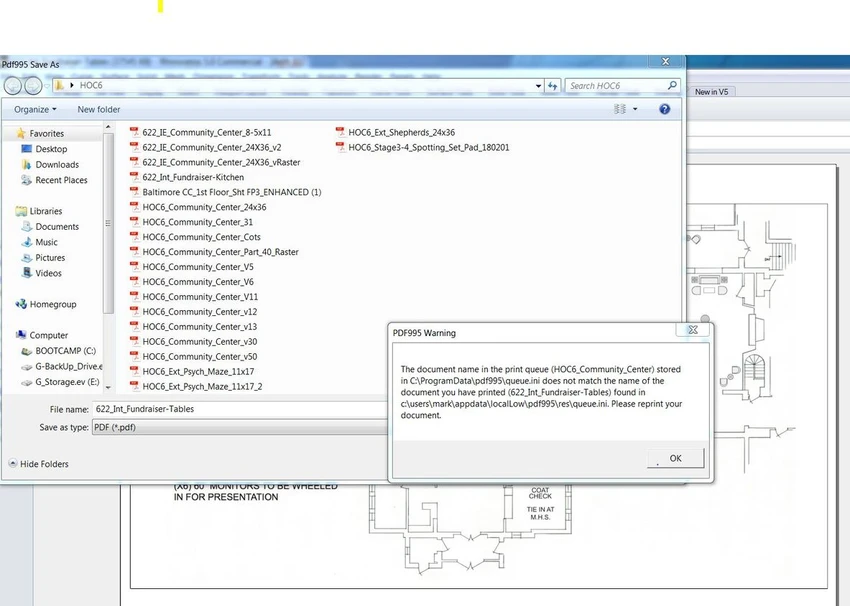The height and width of the screenshot is (606, 850).
Task: Select file HOC6_Community_Center_Cots
Action: 201,237
